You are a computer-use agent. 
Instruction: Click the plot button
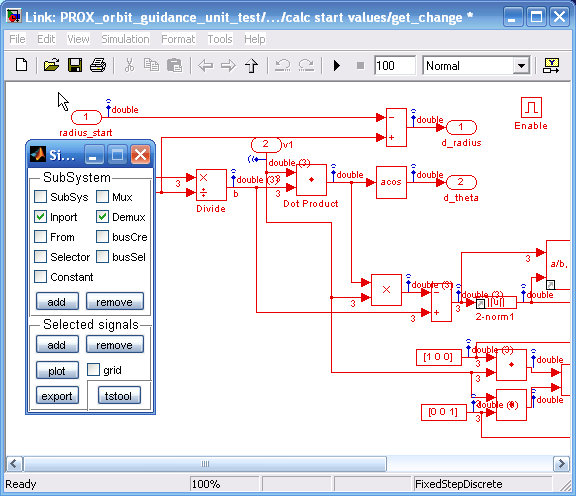click(57, 370)
